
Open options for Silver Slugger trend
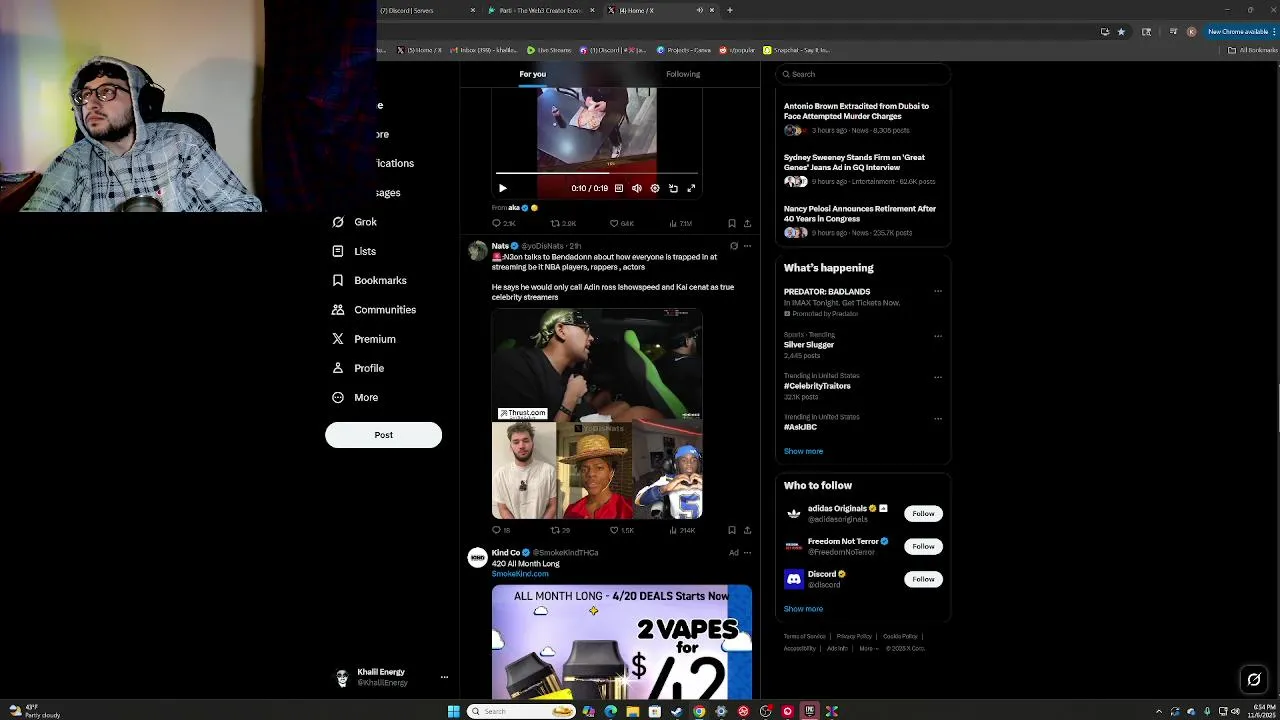pos(938,335)
